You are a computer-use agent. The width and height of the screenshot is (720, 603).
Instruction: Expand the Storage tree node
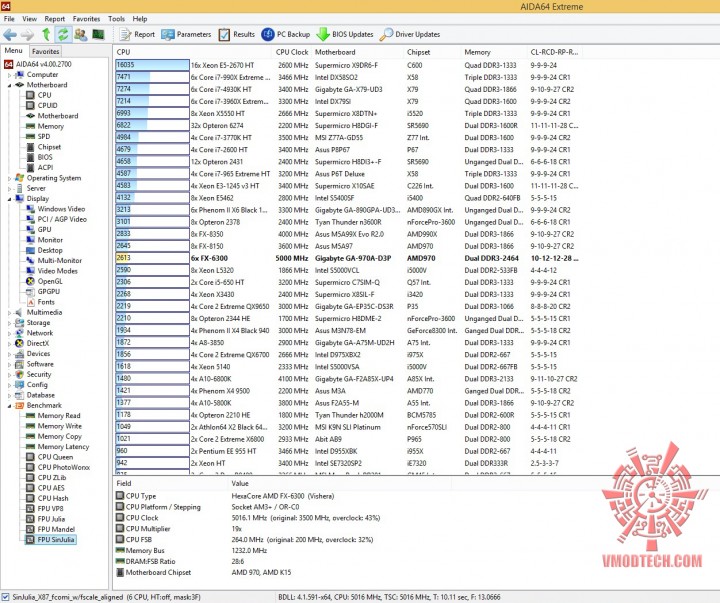point(9,323)
